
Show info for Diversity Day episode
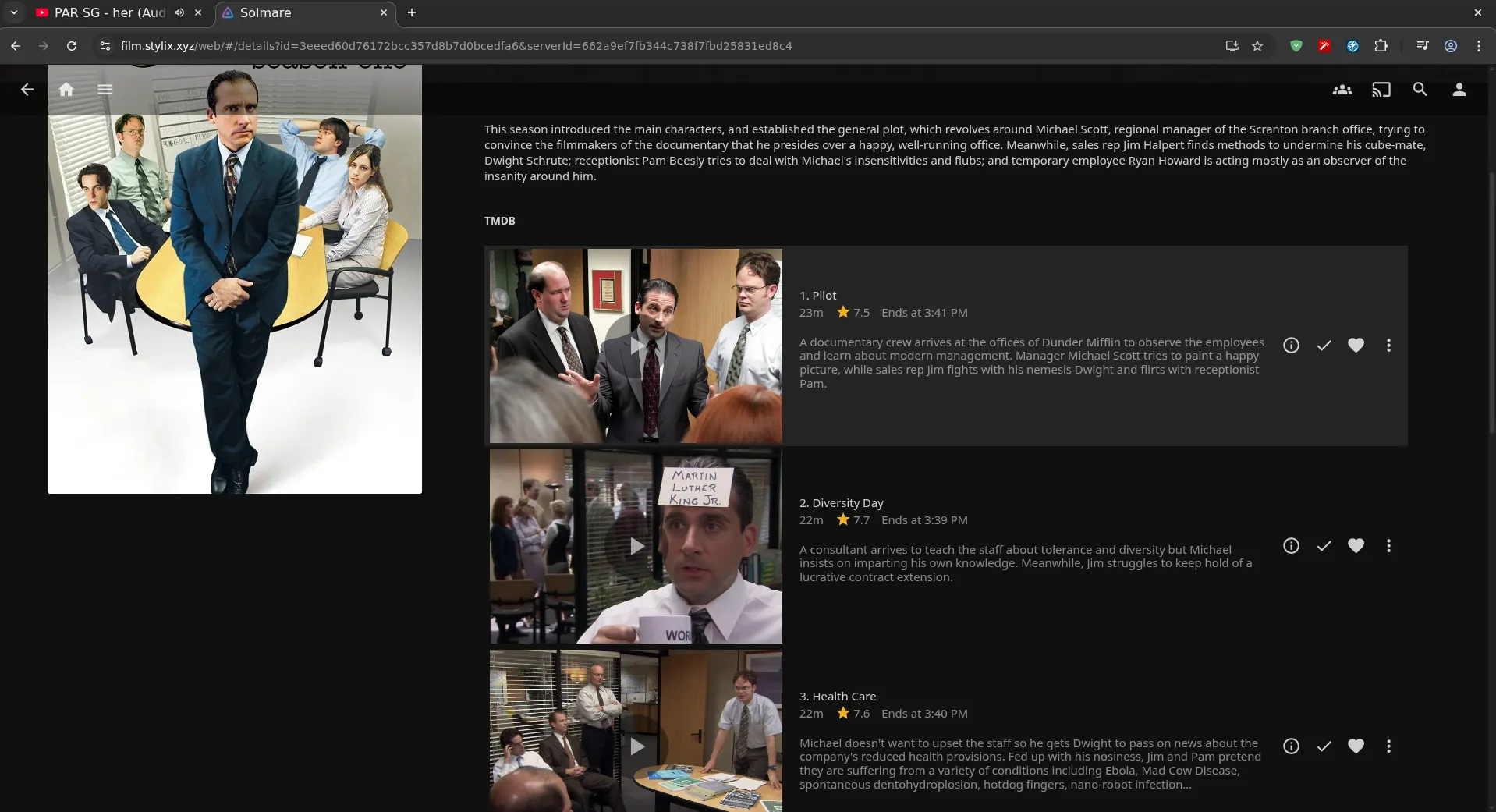(1291, 546)
